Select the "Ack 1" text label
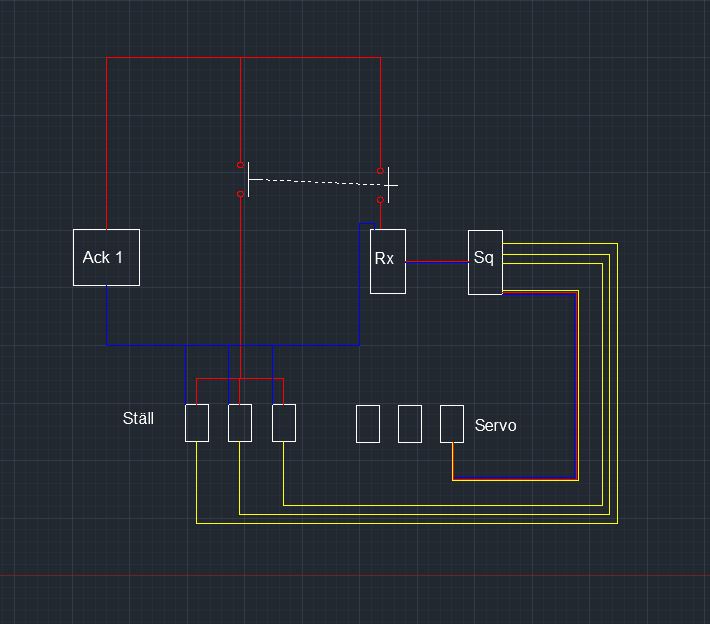This screenshot has width=710, height=624. [x=103, y=257]
